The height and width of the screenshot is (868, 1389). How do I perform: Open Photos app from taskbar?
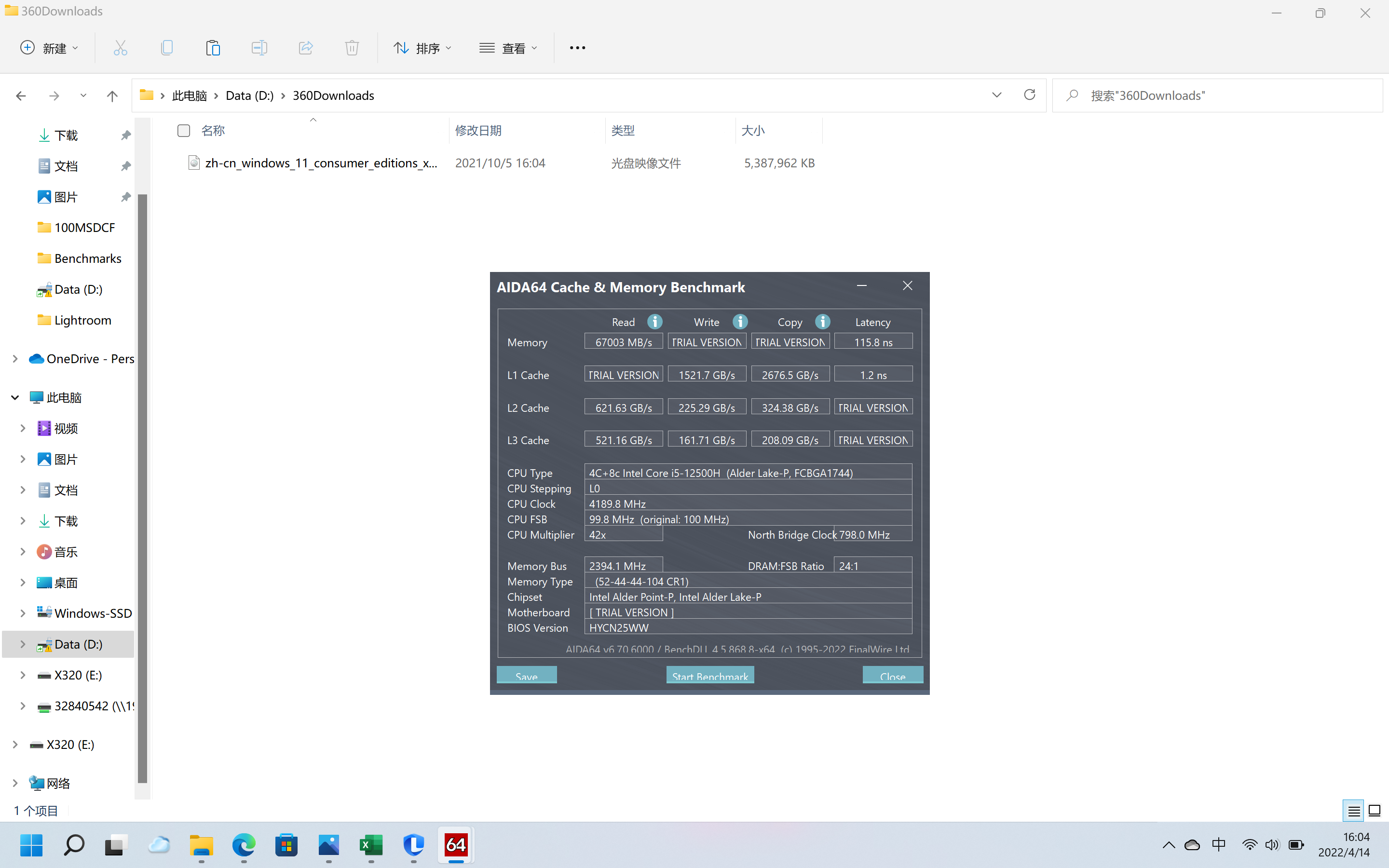329,845
